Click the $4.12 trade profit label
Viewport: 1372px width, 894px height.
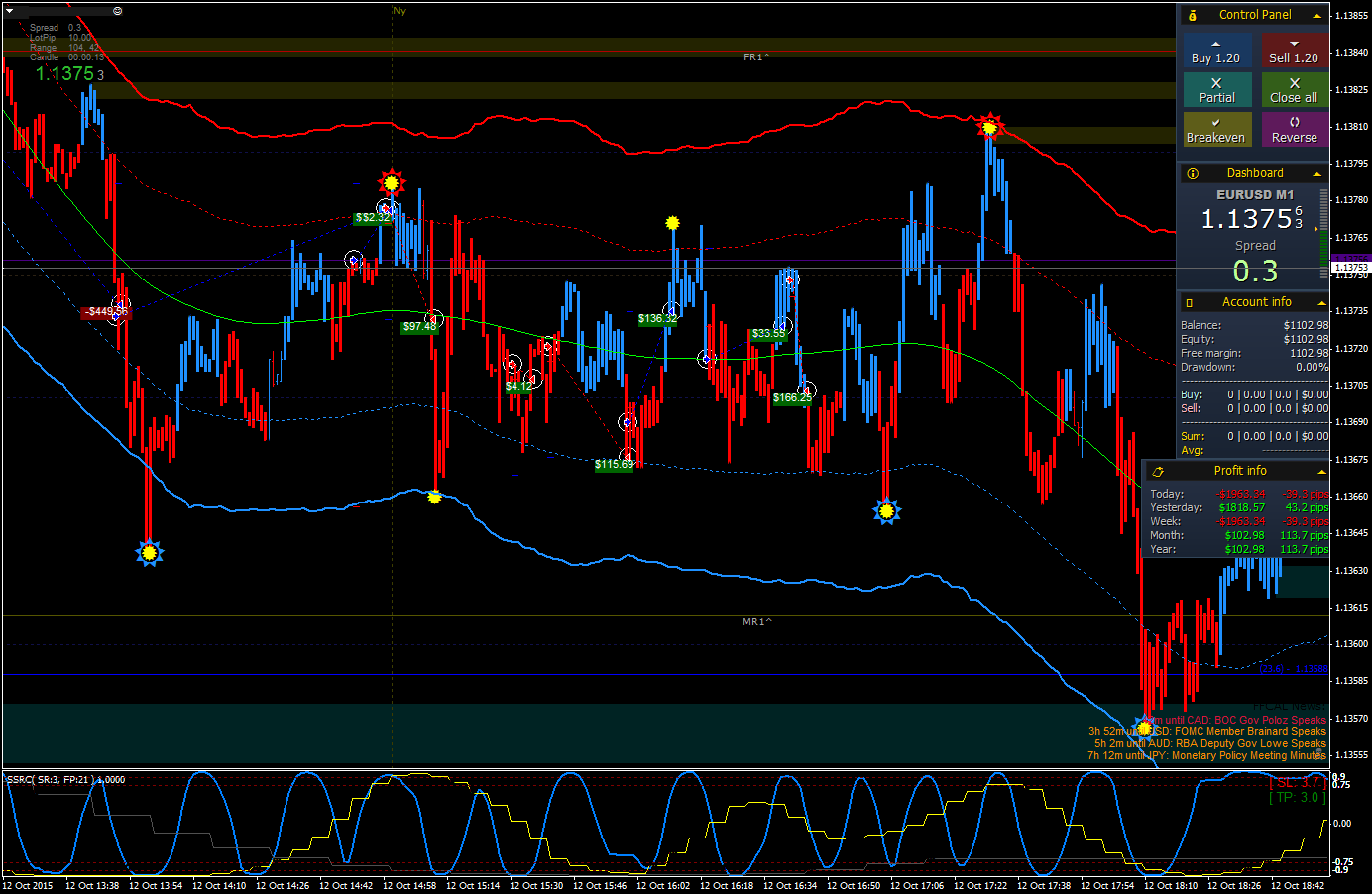pos(519,386)
